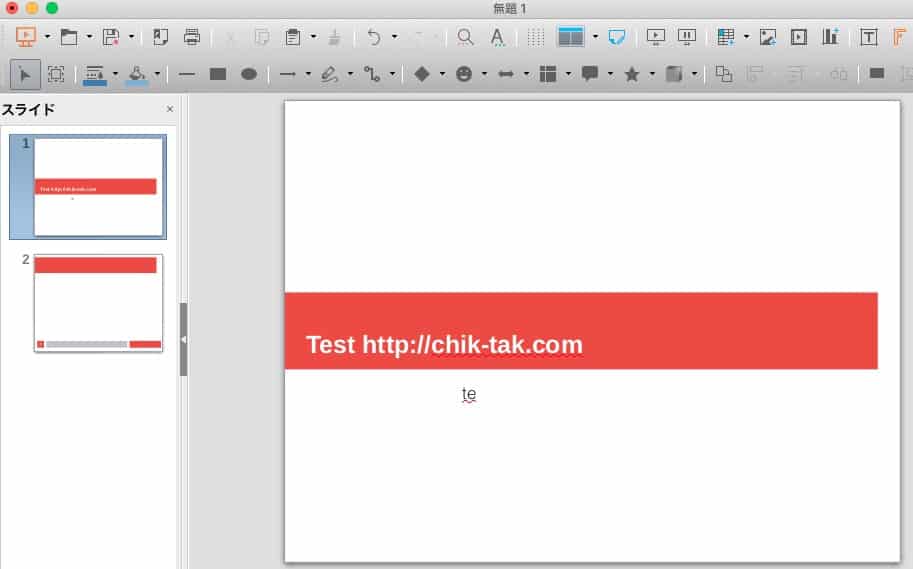The height and width of the screenshot is (569, 913).
Task: Expand the Fill Color dropdown arrow
Action: [x=157, y=74]
